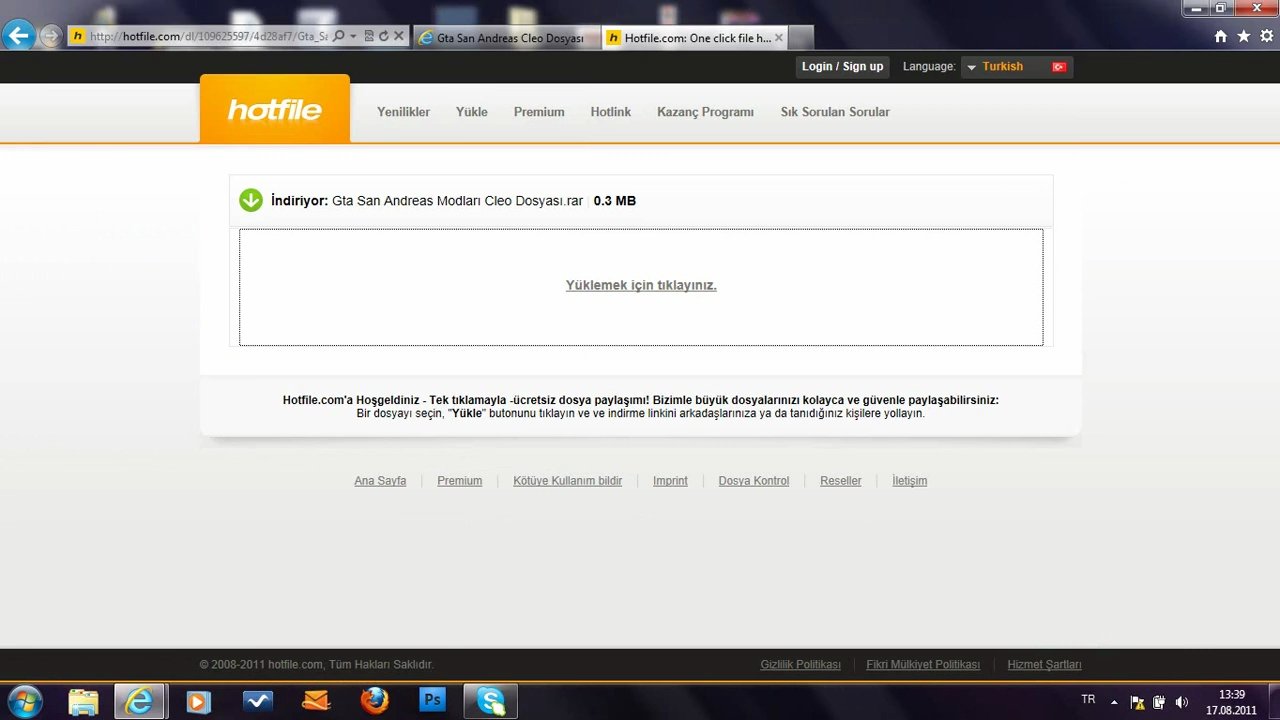The height and width of the screenshot is (720, 1280).
Task: Click the 0.3 MB file size text
Action: pyautogui.click(x=615, y=201)
